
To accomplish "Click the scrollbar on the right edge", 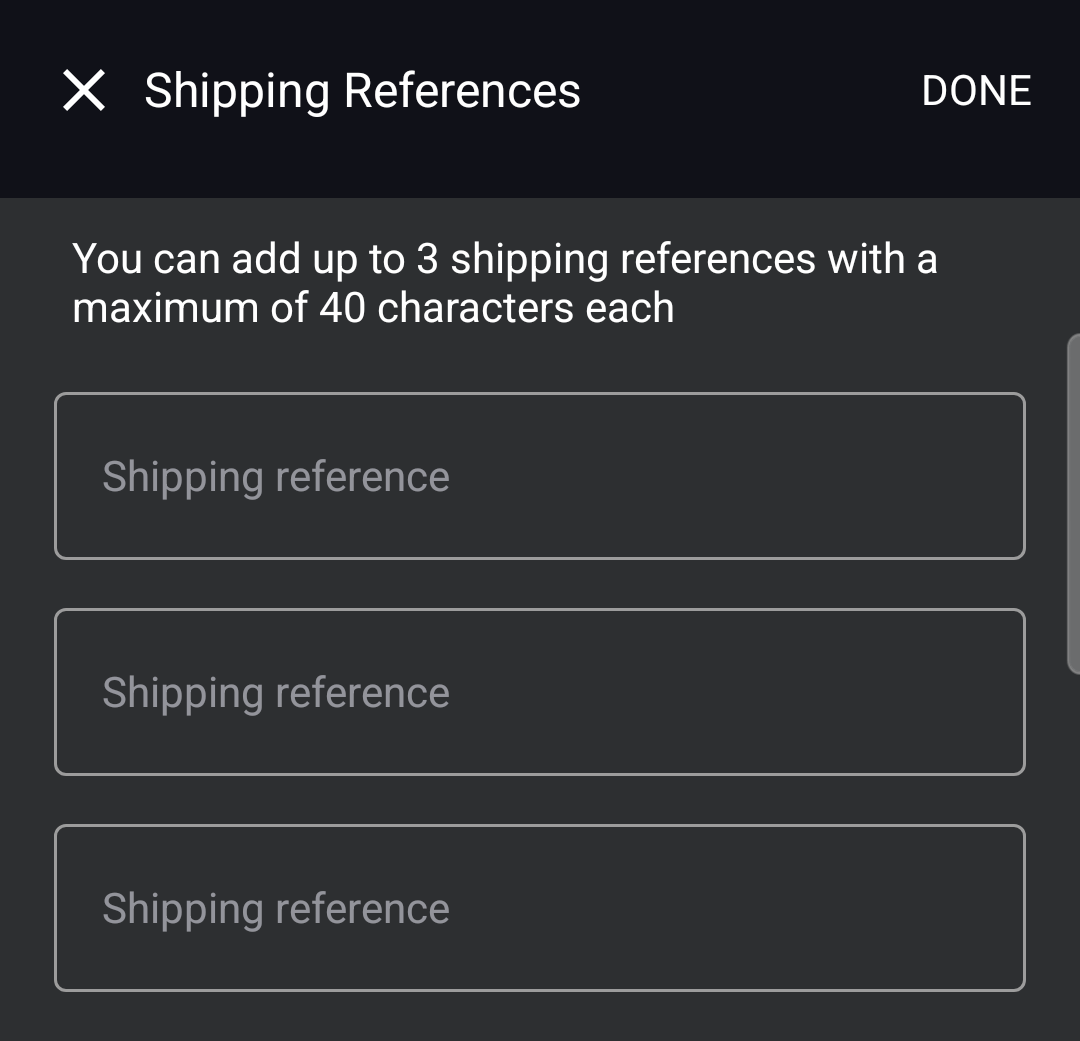I will click(x=1075, y=500).
